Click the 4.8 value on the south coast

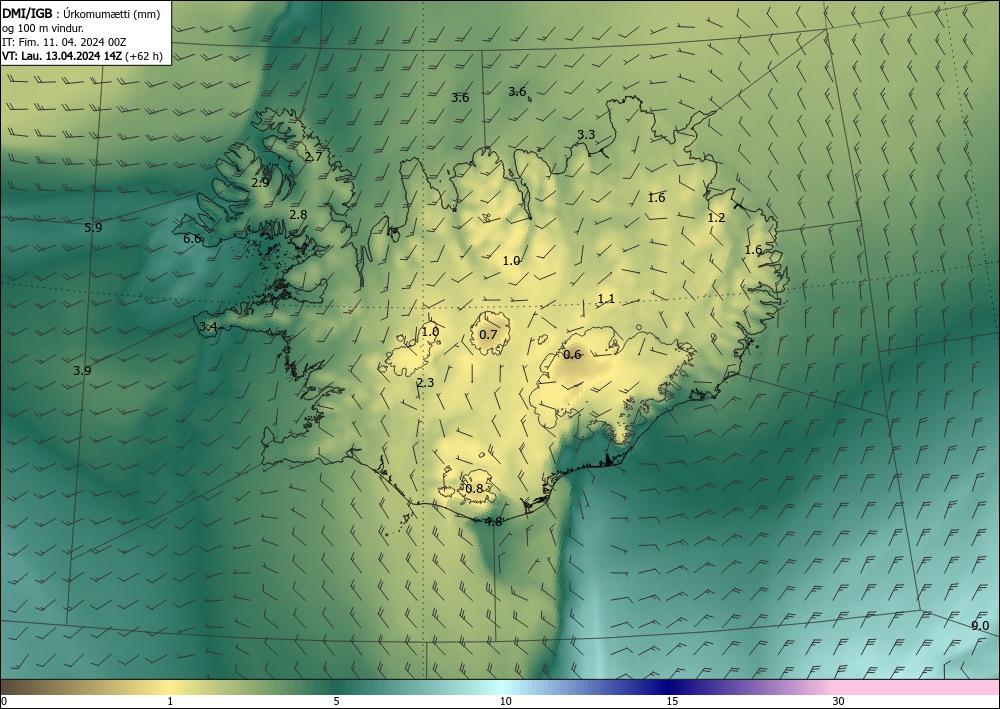[x=494, y=522]
